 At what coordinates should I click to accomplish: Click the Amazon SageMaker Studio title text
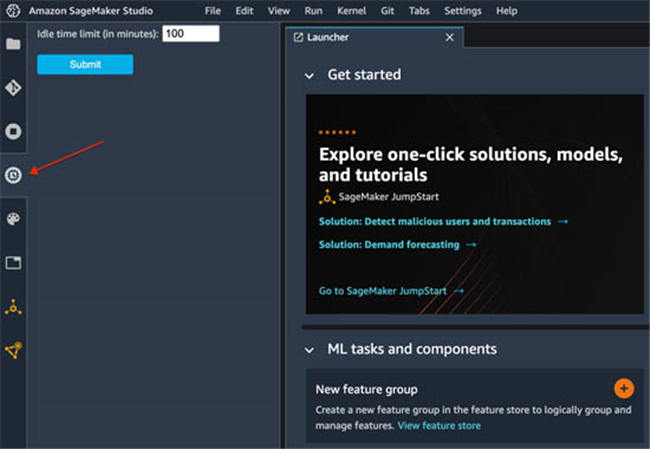[91, 11]
